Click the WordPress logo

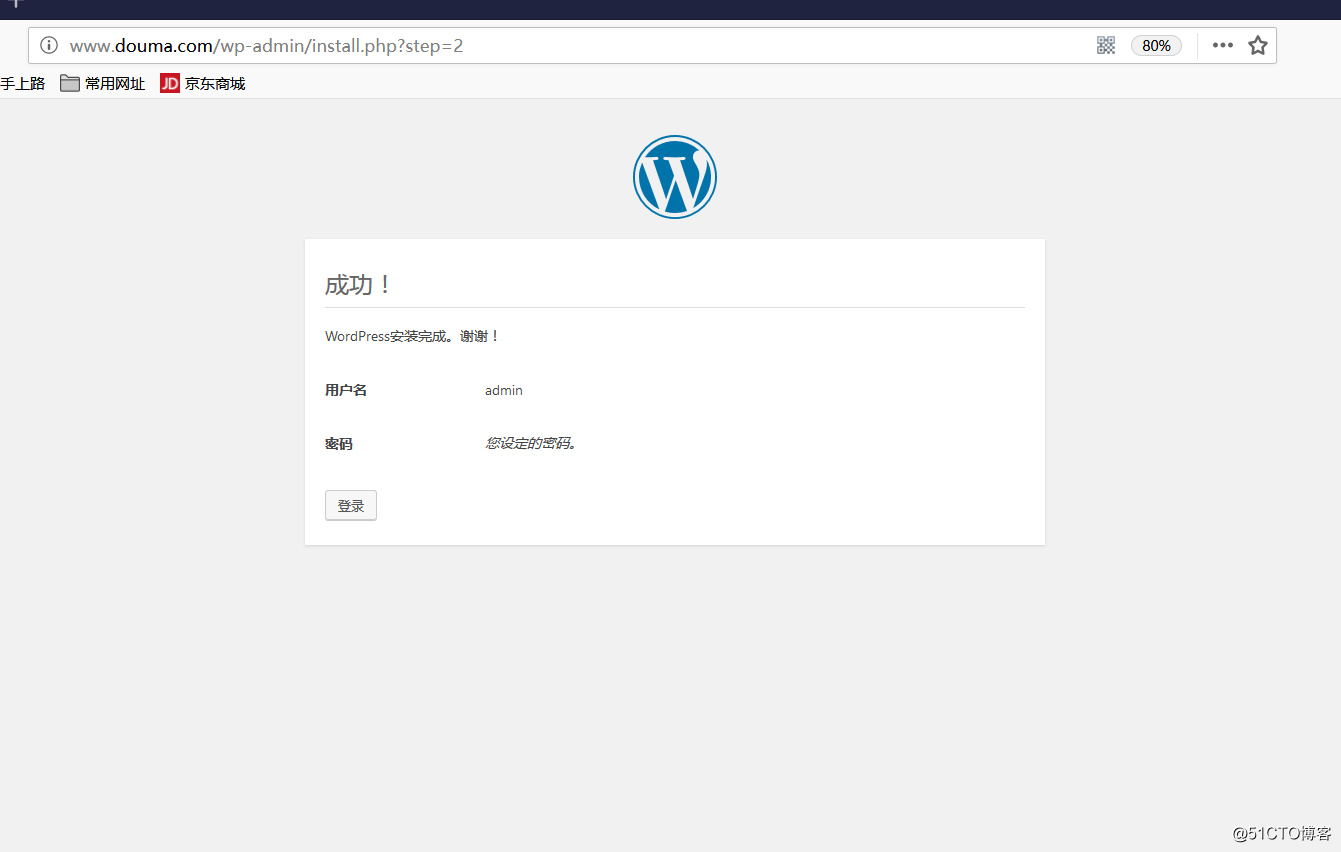click(x=675, y=177)
